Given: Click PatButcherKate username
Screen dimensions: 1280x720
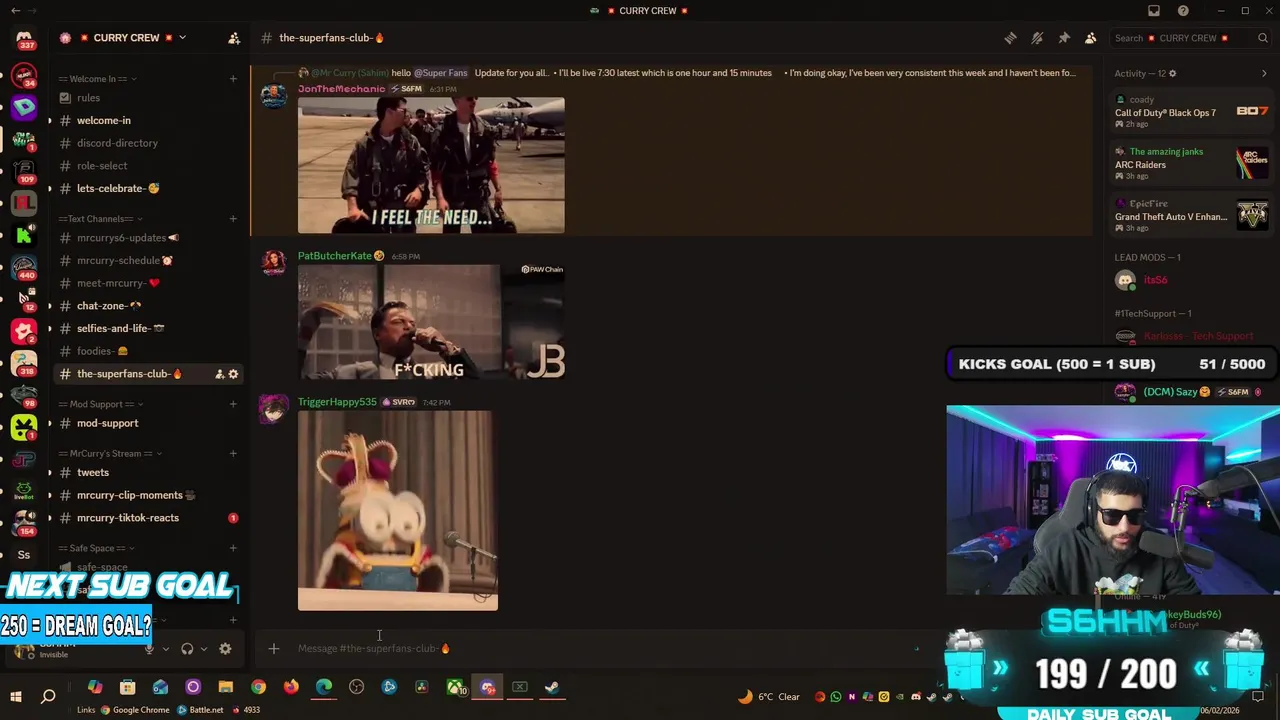Looking at the screenshot, I should coord(335,256).
